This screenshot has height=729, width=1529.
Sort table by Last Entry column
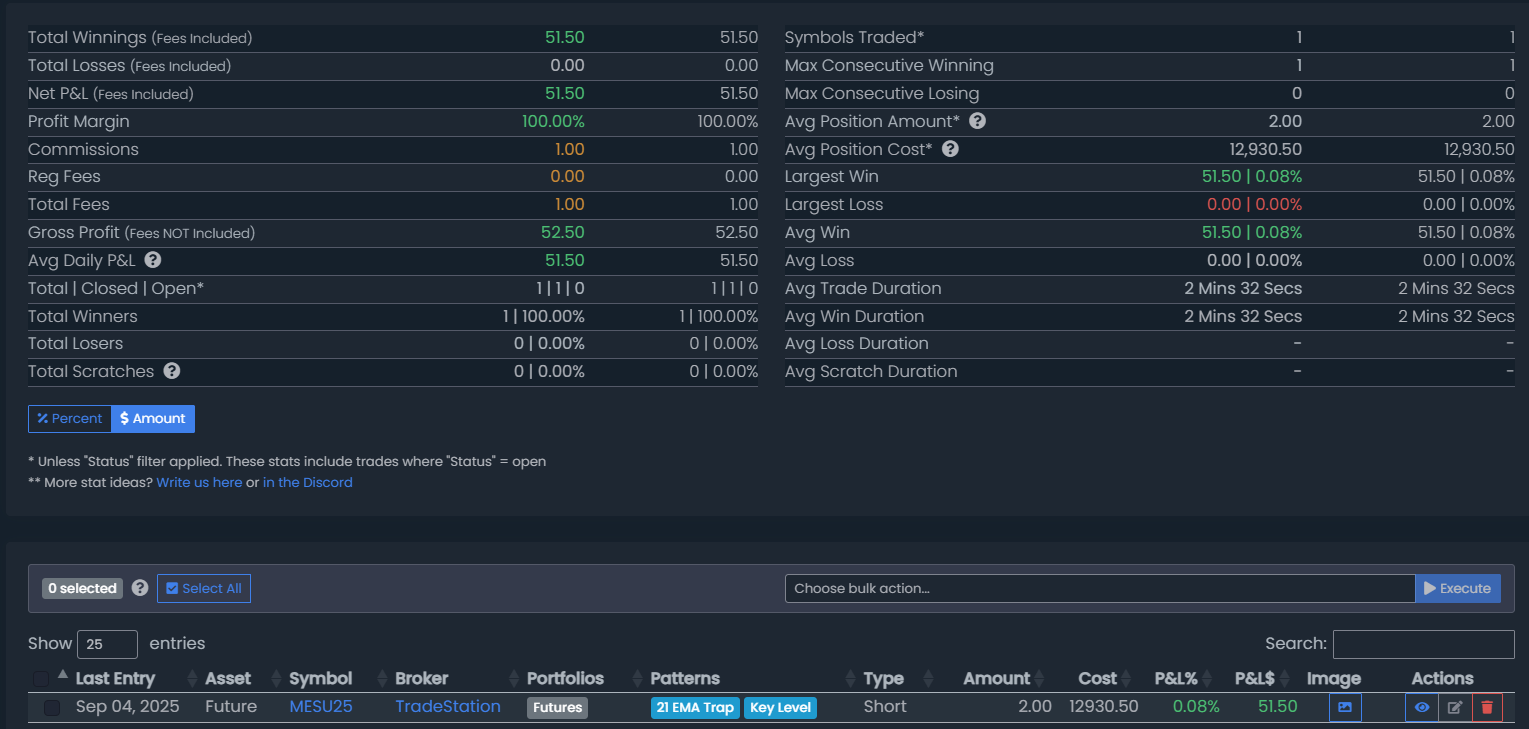click(x=115, y=679)
